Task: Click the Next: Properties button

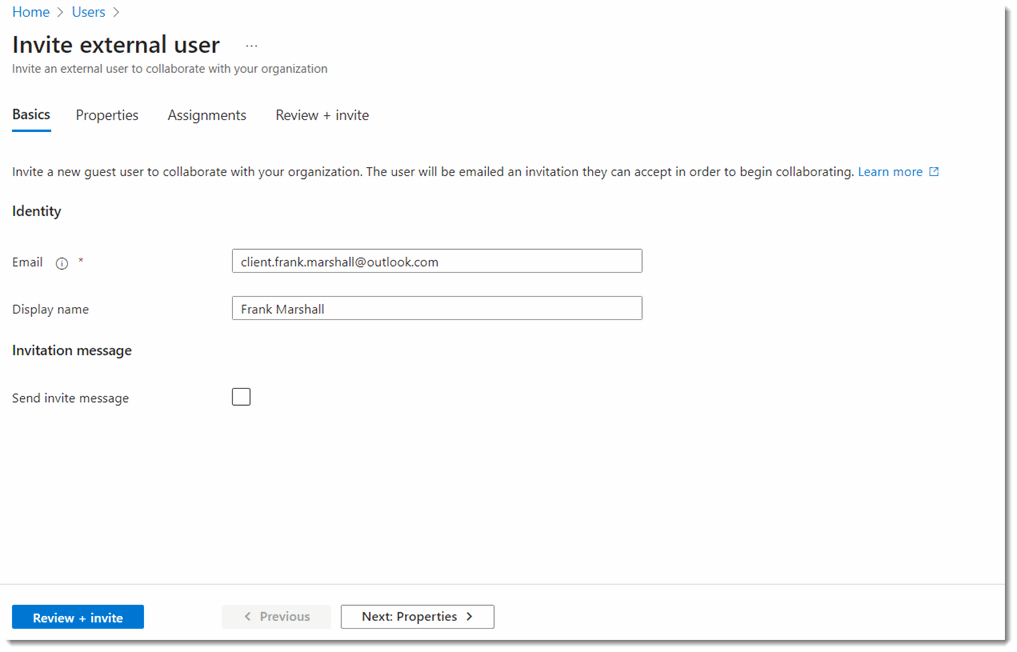Action: [418, 617]
